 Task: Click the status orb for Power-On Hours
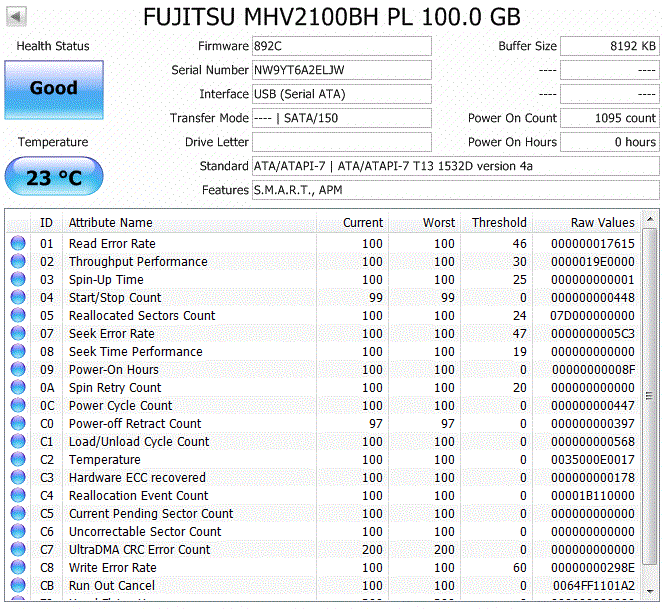click(18, 369)
